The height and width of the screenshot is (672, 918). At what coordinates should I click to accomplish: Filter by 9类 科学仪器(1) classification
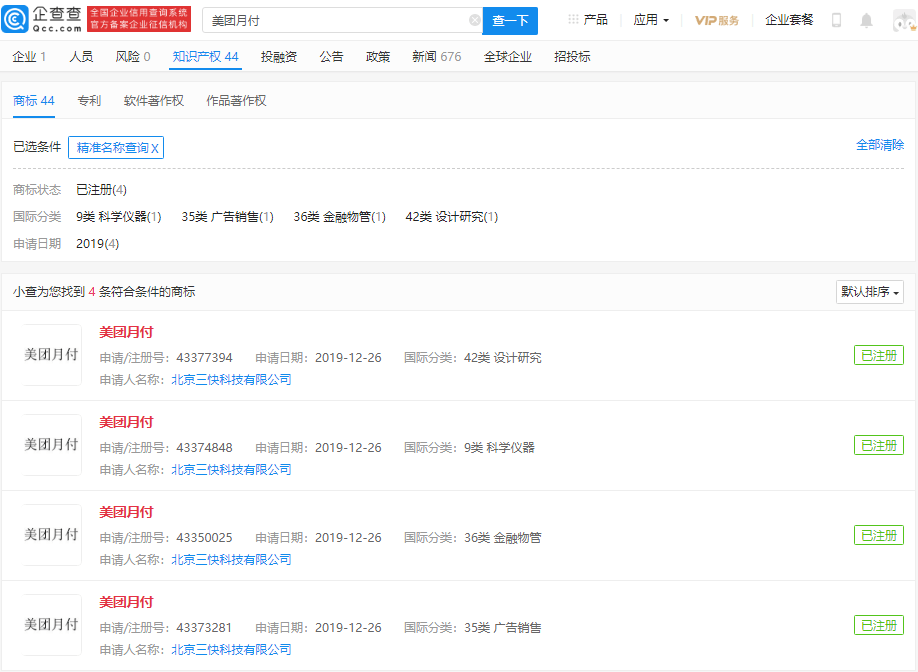pos(119,217)
